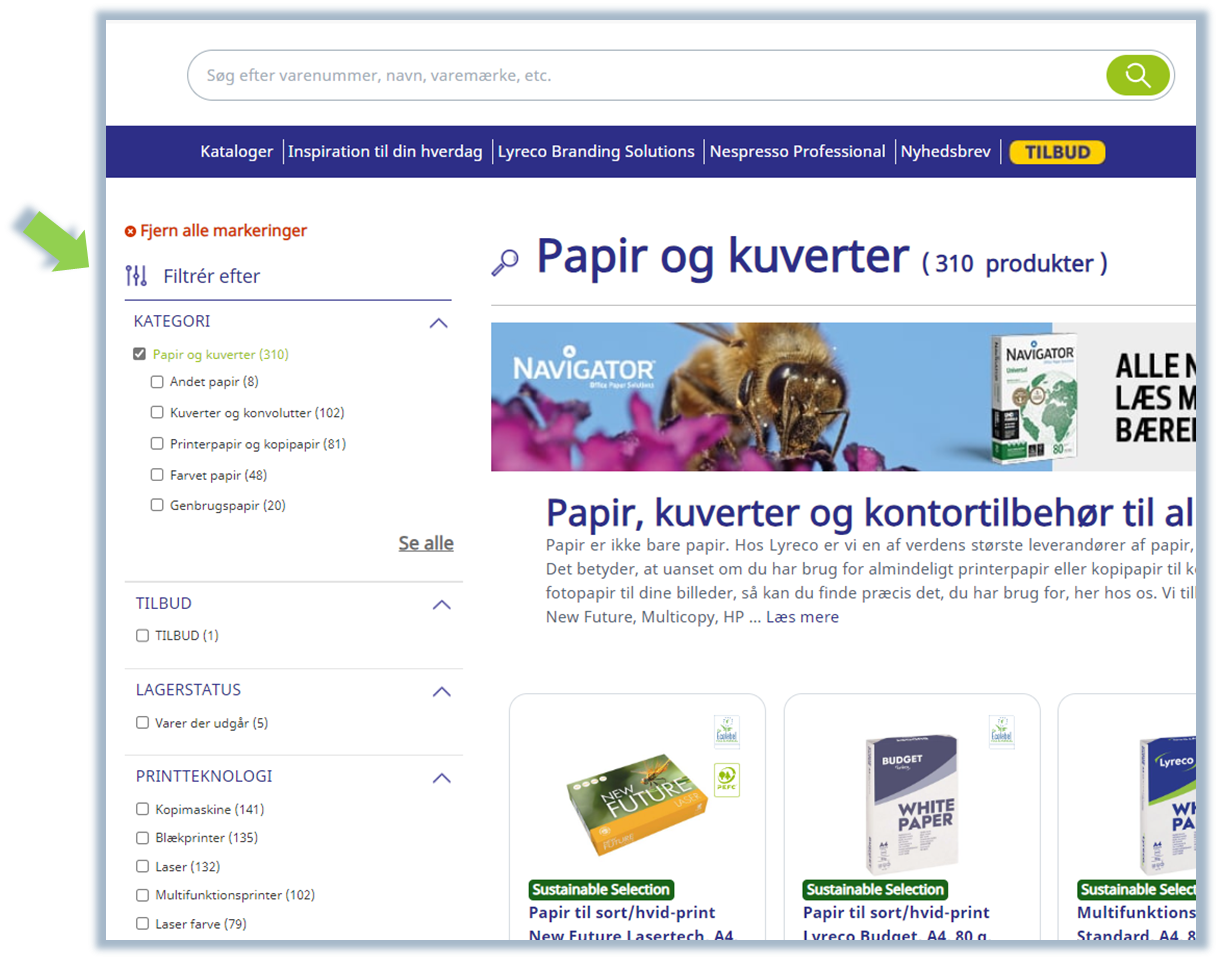Click the Budget White Paper product image

[x=911, y=803]
